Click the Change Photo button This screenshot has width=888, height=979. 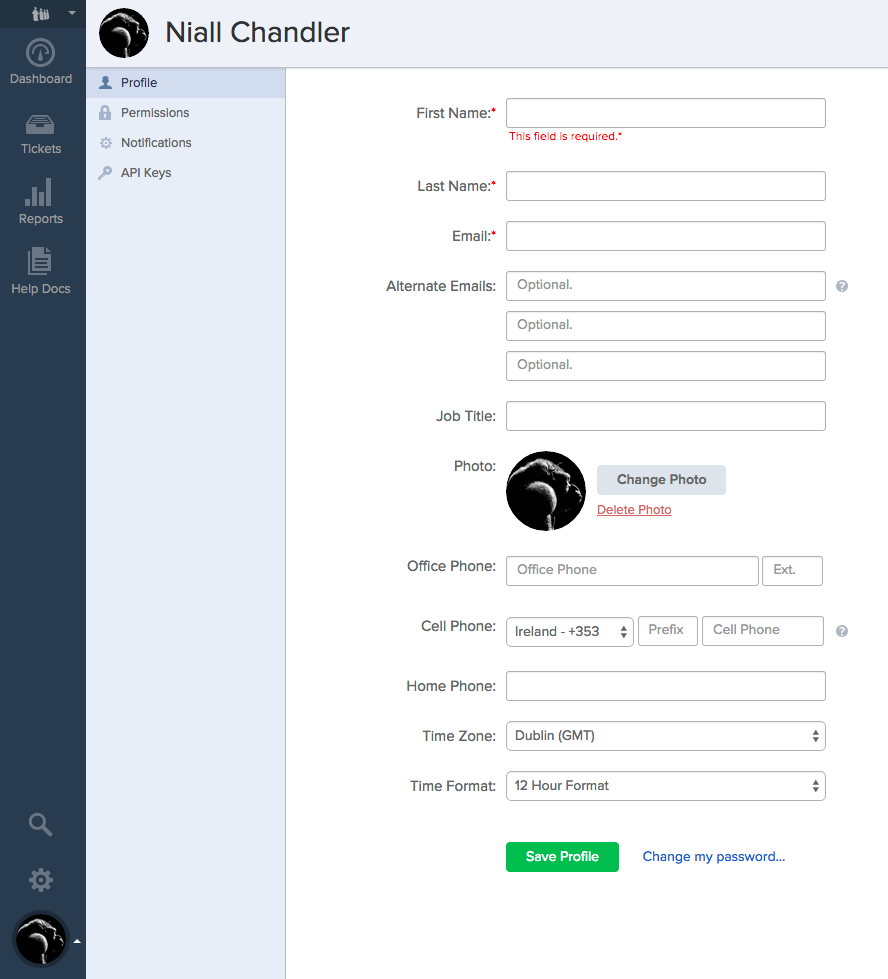[x=661, y=480]
